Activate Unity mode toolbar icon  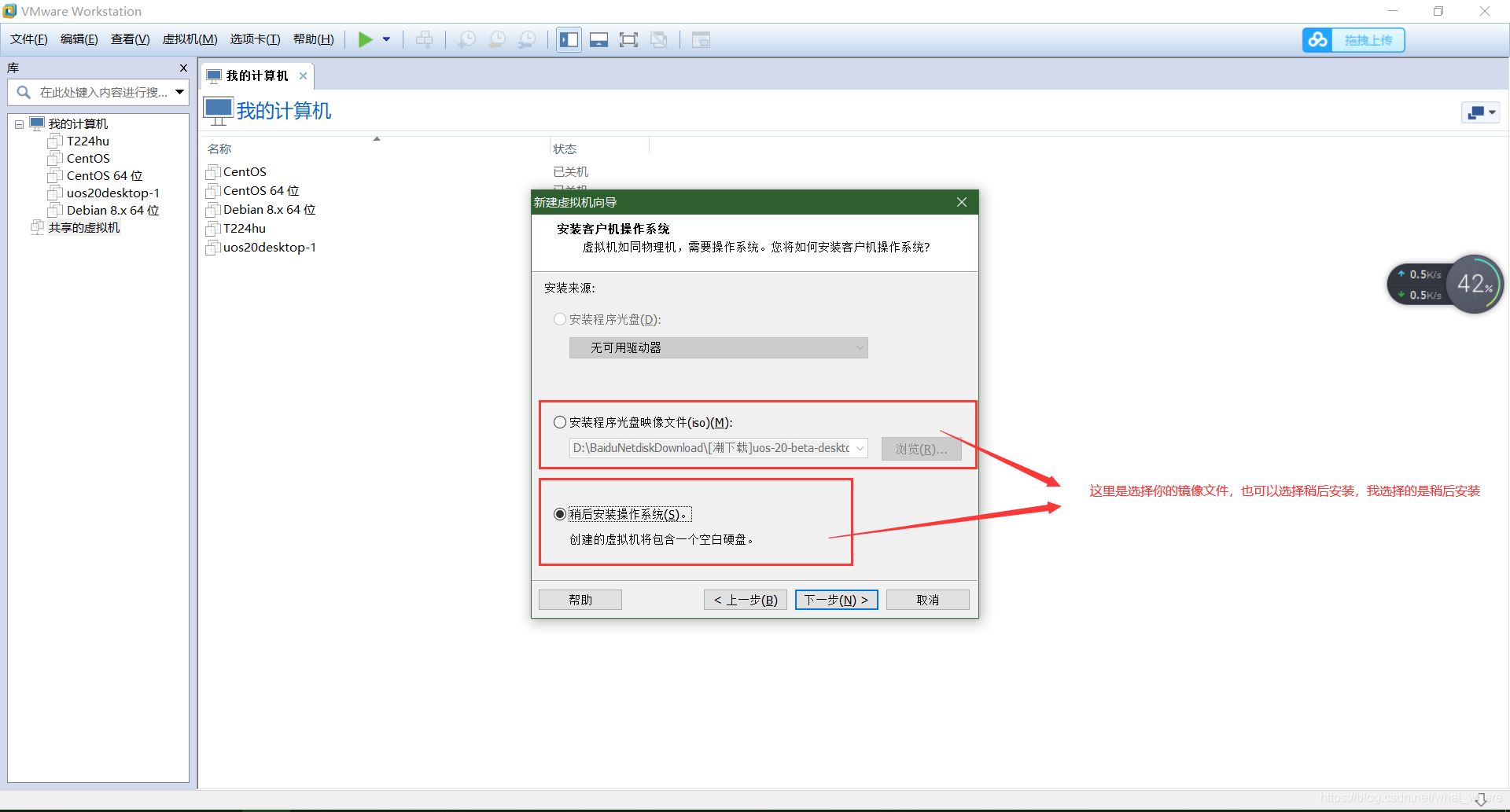click(659, 39)
